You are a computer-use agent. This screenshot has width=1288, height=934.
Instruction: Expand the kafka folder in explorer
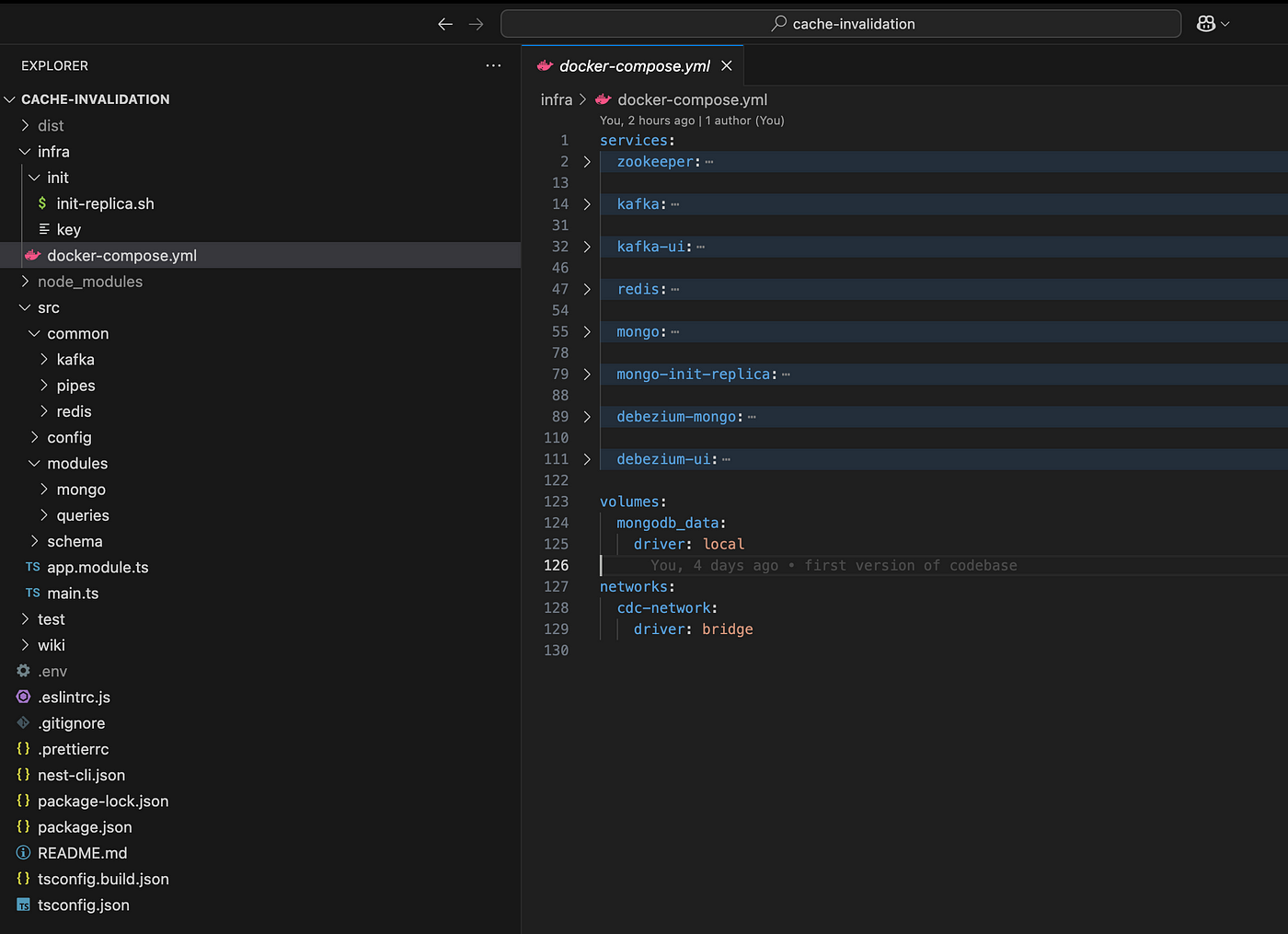[260, 359]
